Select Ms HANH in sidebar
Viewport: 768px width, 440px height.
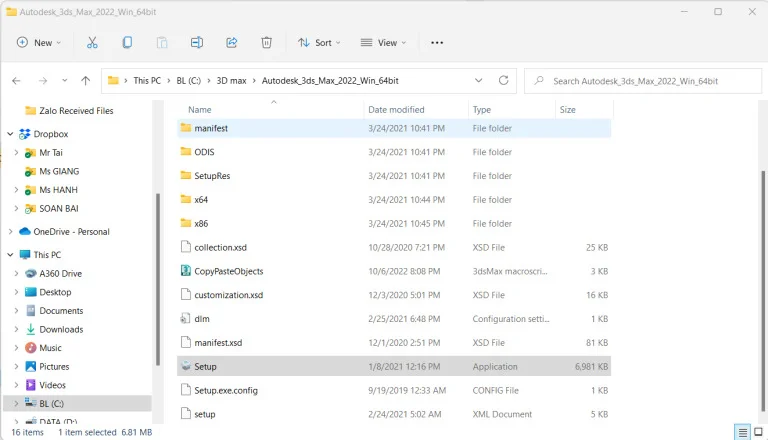(58, 190)
